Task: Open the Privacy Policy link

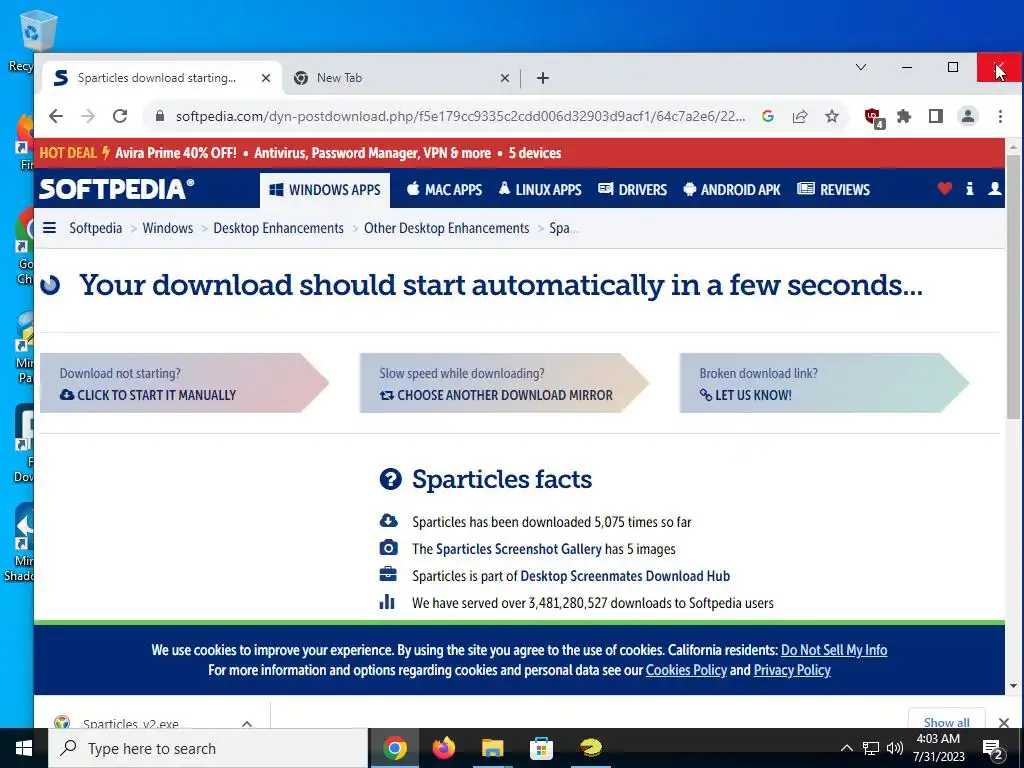Action: (x=792, y=670)
